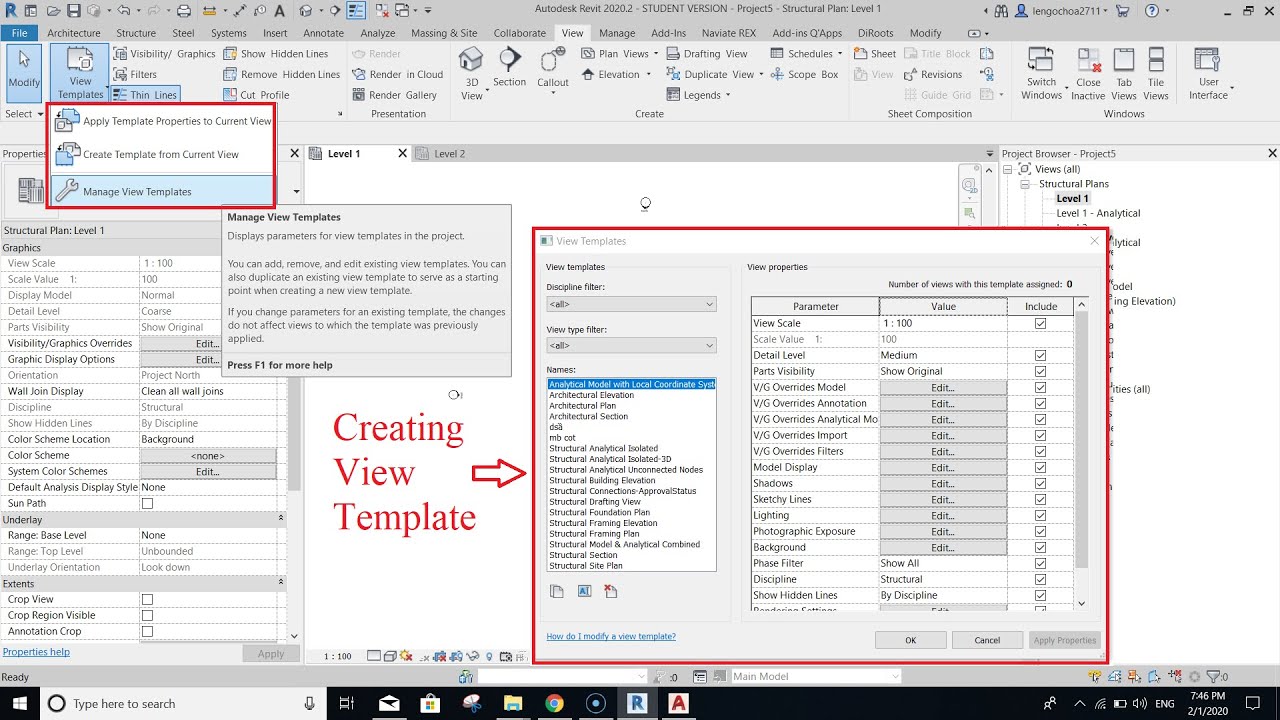Open AutoCAD from the Windows taskbar
1280x720 pixels.
tap(679, 704)
